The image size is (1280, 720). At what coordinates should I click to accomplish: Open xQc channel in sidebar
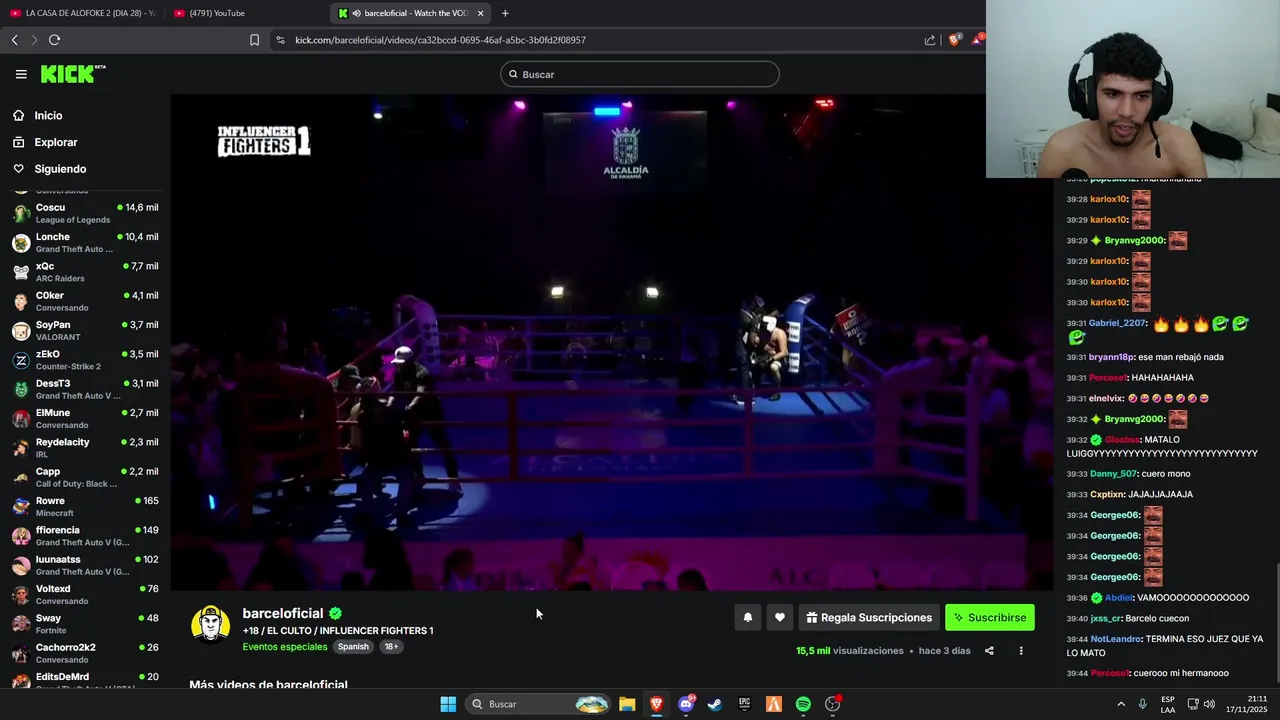click(x=85, y=272)
